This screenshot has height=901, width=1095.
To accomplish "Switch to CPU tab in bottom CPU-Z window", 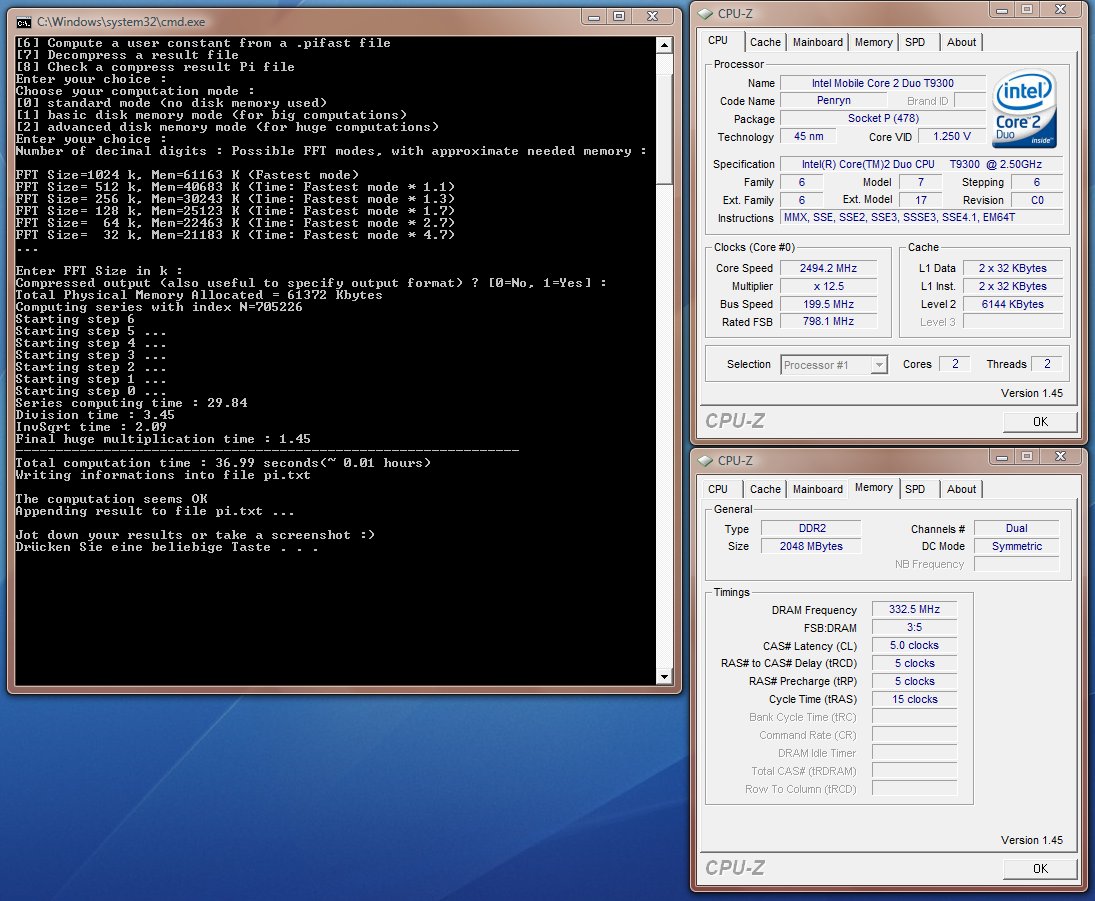I will point(718,489).
